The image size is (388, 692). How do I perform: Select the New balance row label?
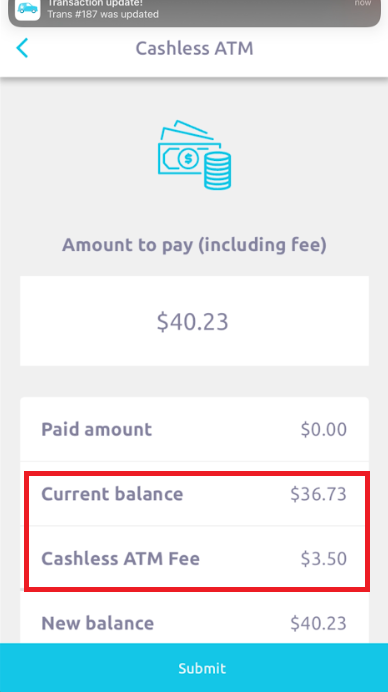98,623
